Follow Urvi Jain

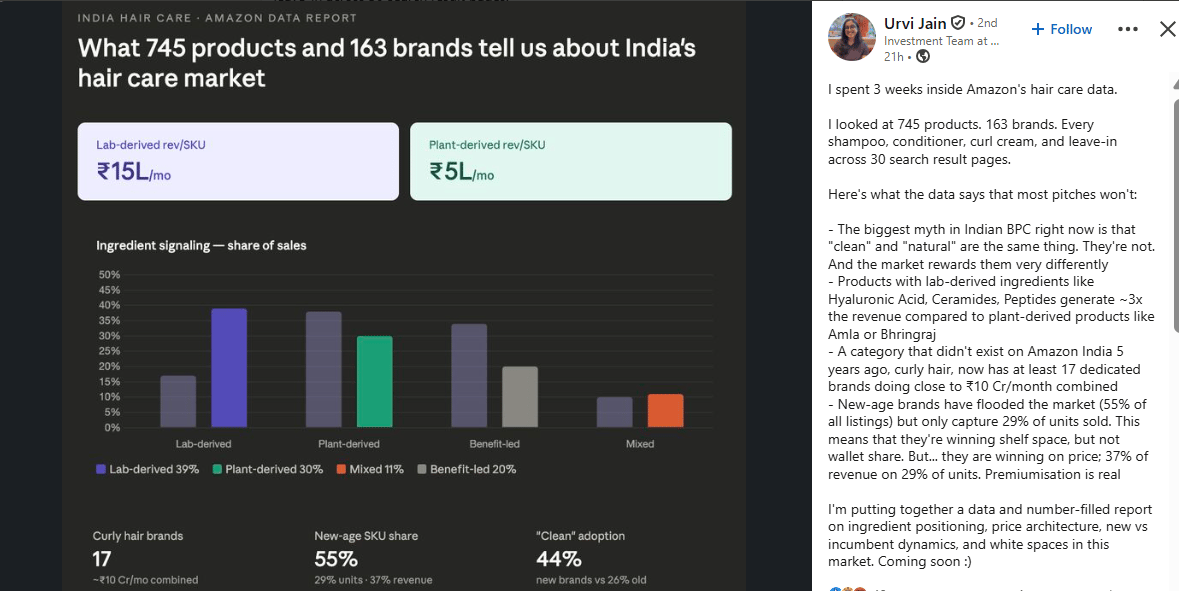tap(1061, 29)
